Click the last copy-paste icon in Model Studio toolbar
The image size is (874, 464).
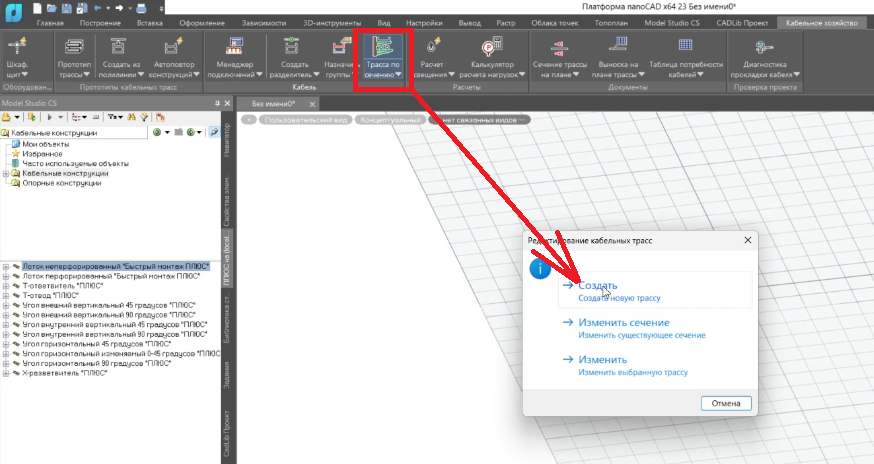point(161,117)
